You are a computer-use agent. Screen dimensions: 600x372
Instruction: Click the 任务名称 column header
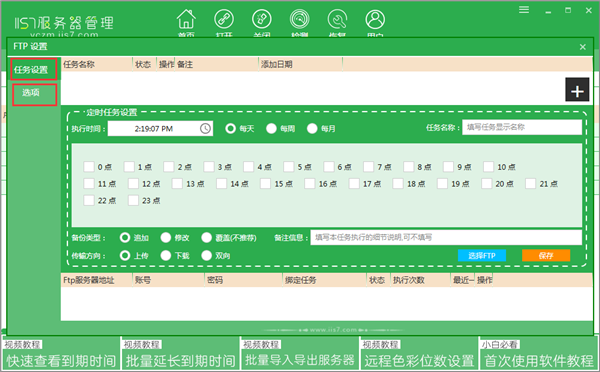97,64
